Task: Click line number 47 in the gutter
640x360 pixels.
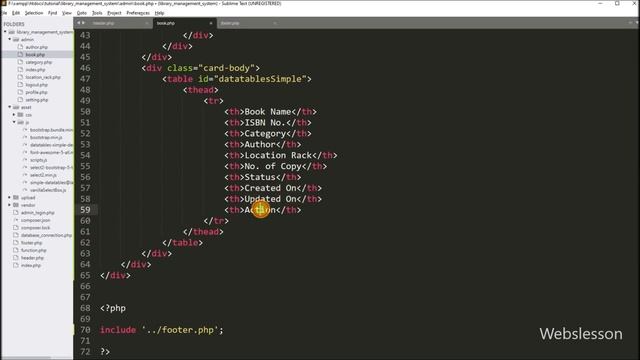Action: click(x=85, y=79)
